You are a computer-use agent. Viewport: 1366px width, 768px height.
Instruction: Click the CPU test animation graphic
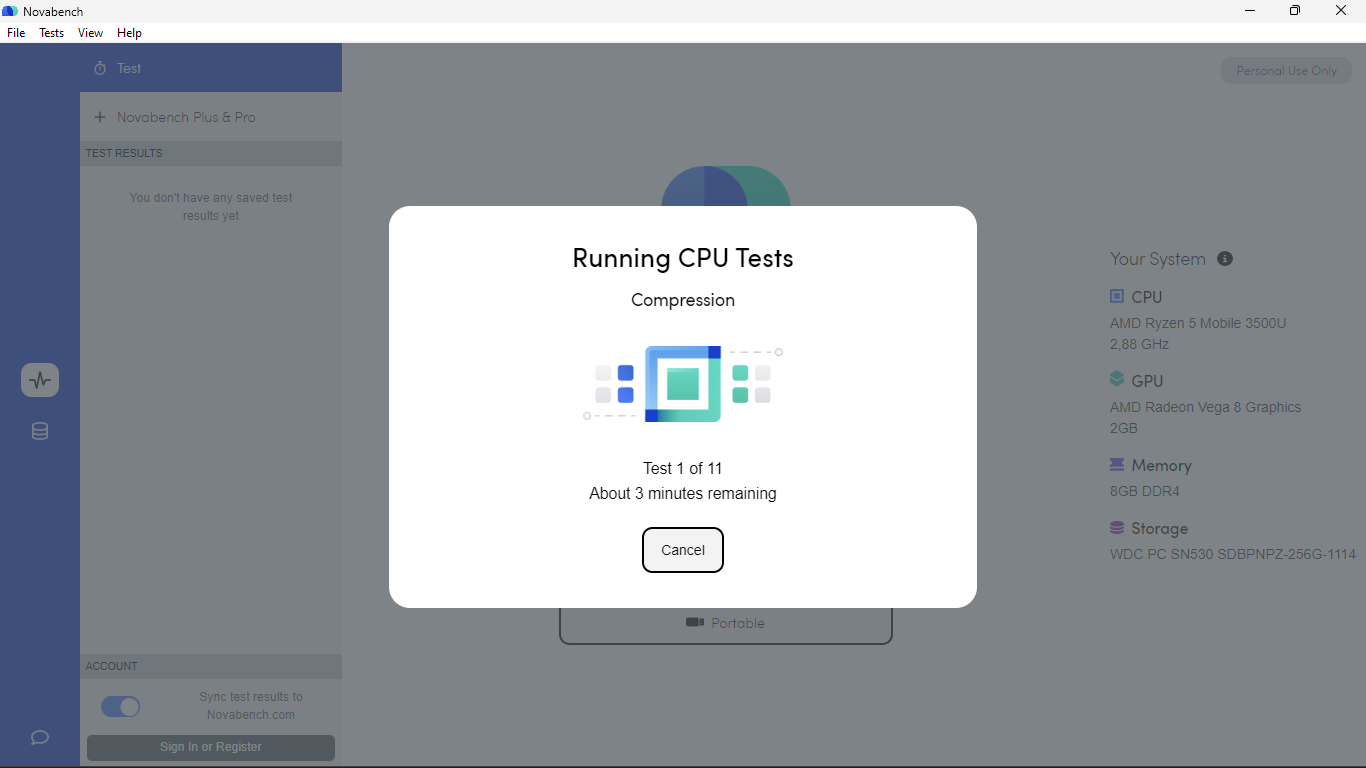pos(683,384)
